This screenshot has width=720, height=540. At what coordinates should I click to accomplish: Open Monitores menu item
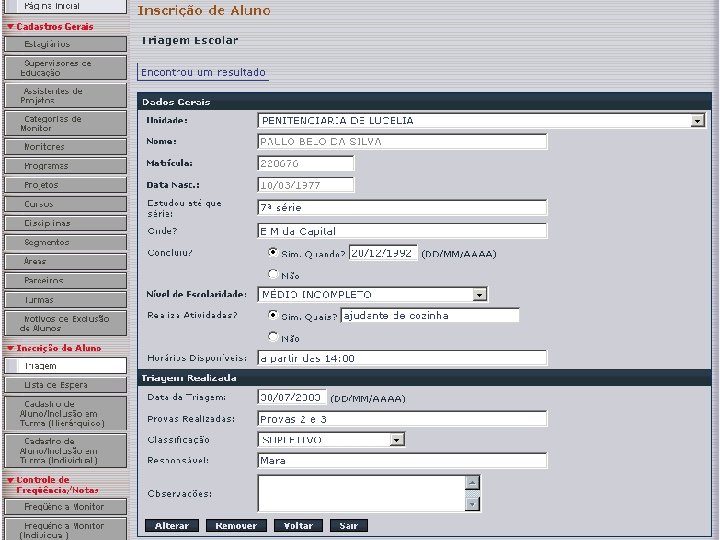click(66, 147)
